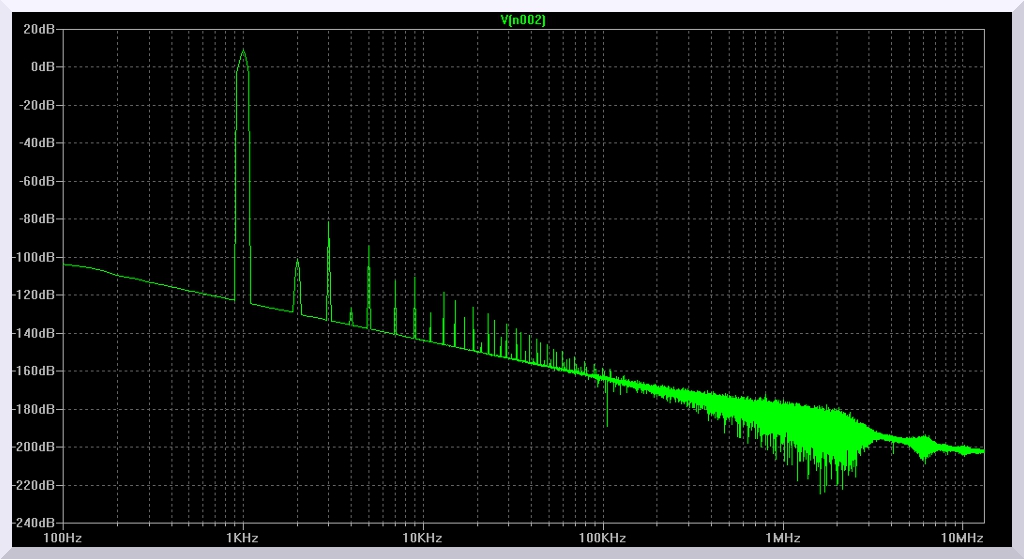Click the 10KHz horizontal axis label

[422, 538]
